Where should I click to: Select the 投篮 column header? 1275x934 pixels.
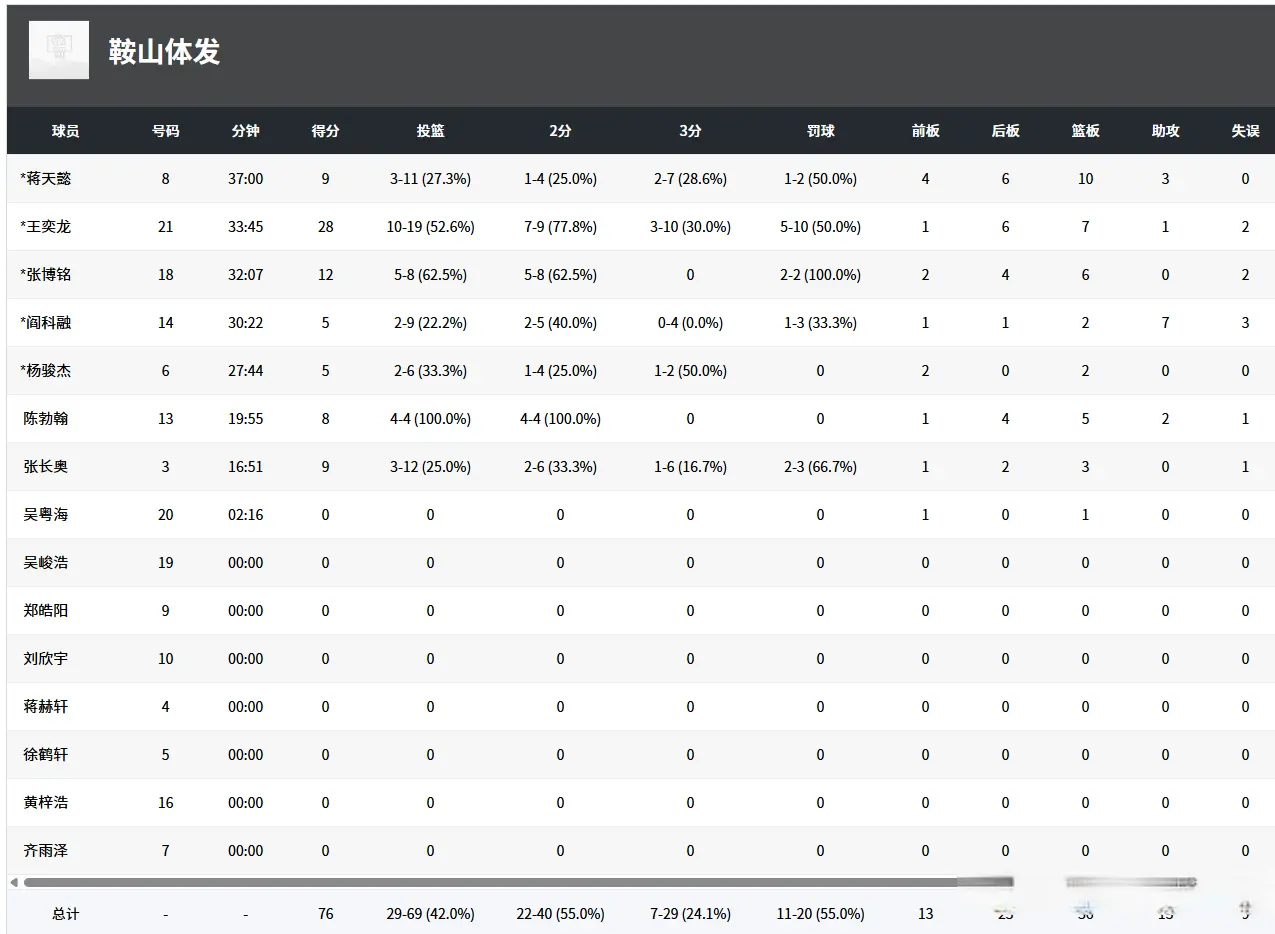pyautogui.click(x=430, y=131)
